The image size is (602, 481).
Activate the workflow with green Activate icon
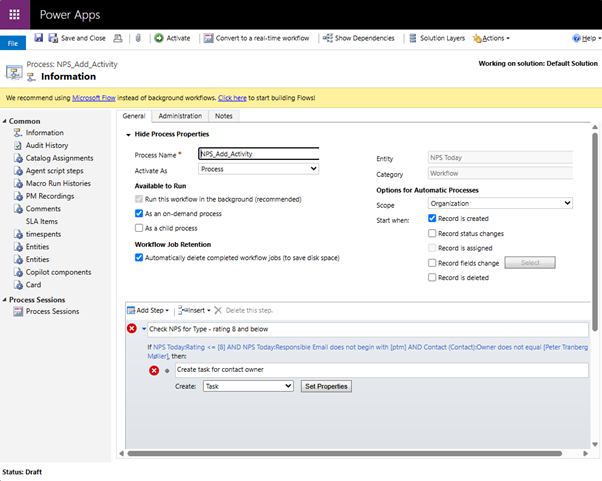172,38
